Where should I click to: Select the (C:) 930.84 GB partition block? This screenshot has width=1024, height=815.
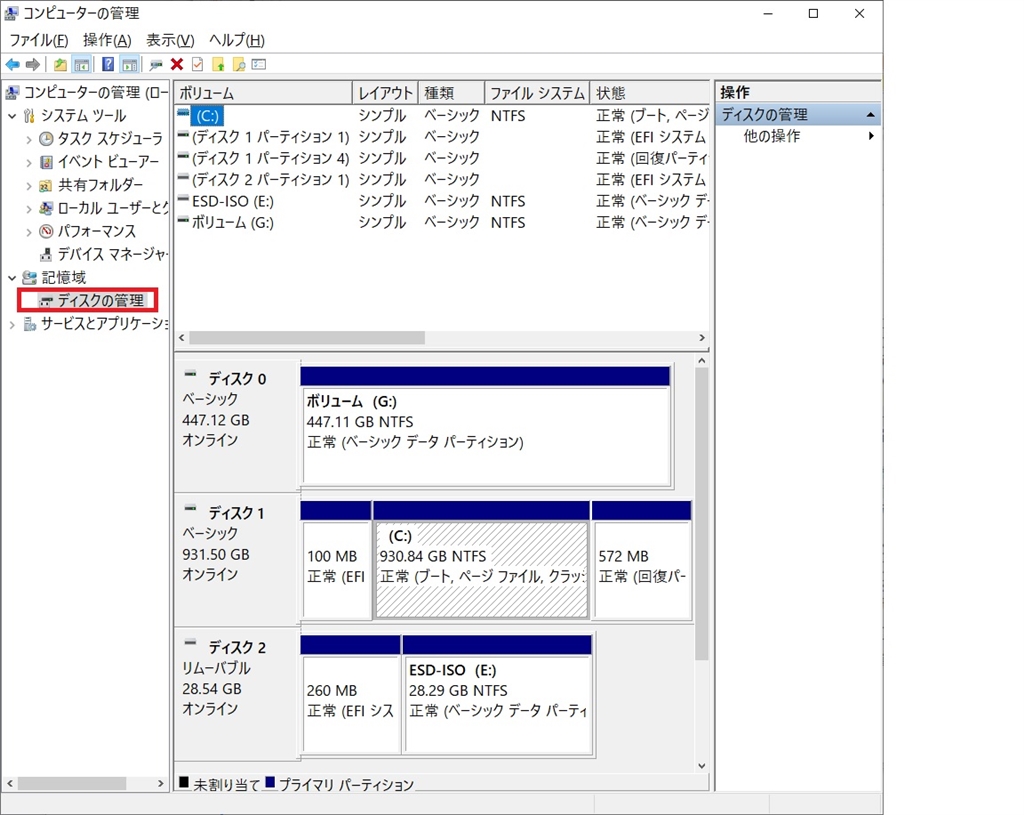pos(482,560)
